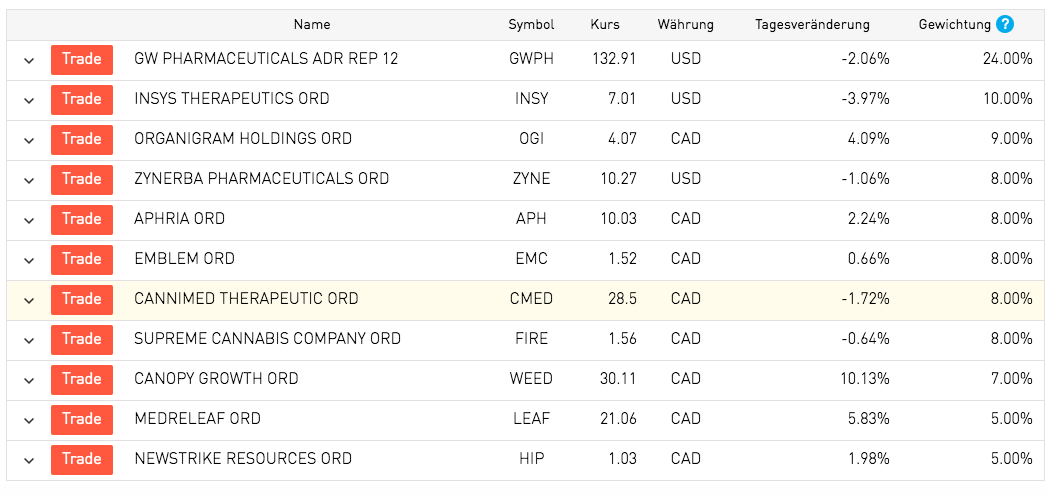Select the APHRIA ORD name
The height and width of the screenshot is (494, 1053).
[179, 219]
